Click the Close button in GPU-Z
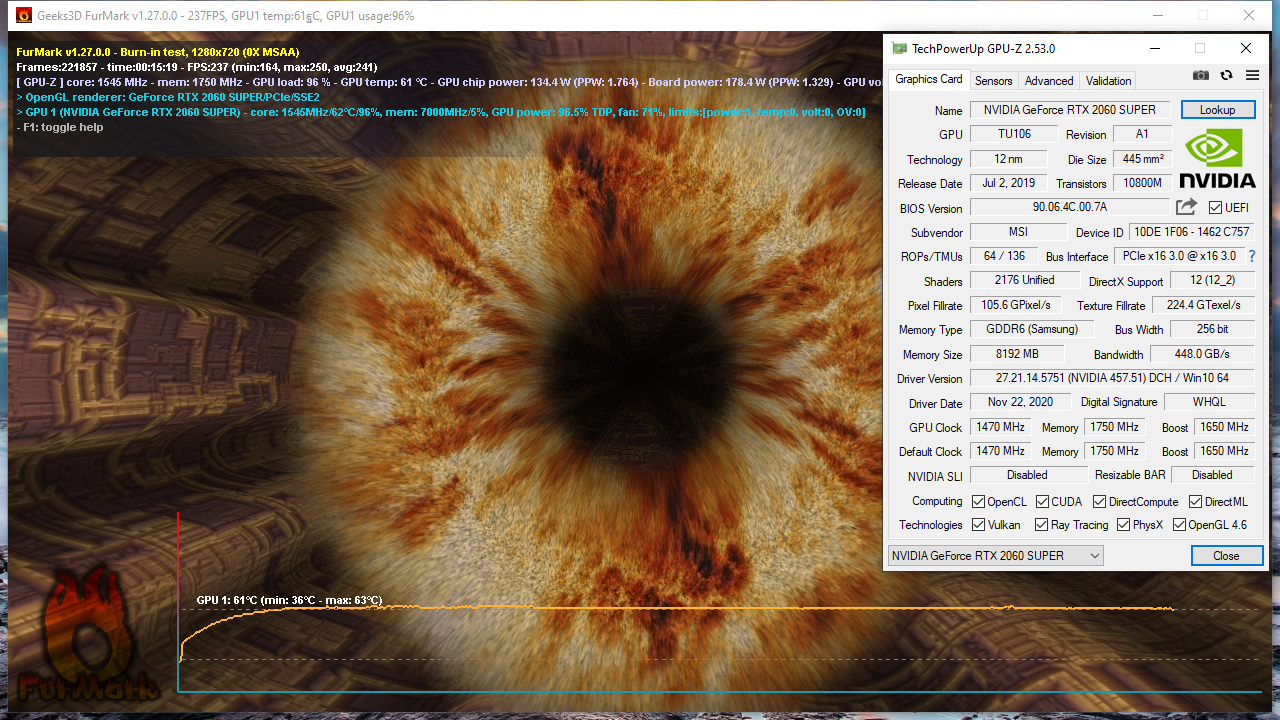Screen dimensions: 1280x720 pos(1226,555)
